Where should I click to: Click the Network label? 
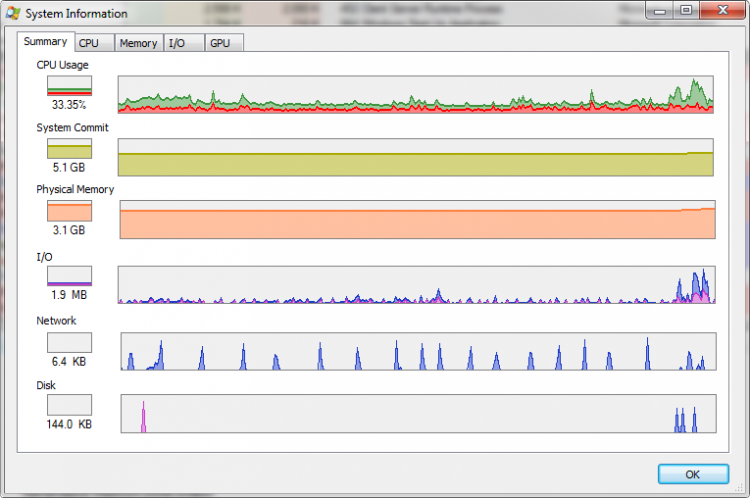click(56, 321)
